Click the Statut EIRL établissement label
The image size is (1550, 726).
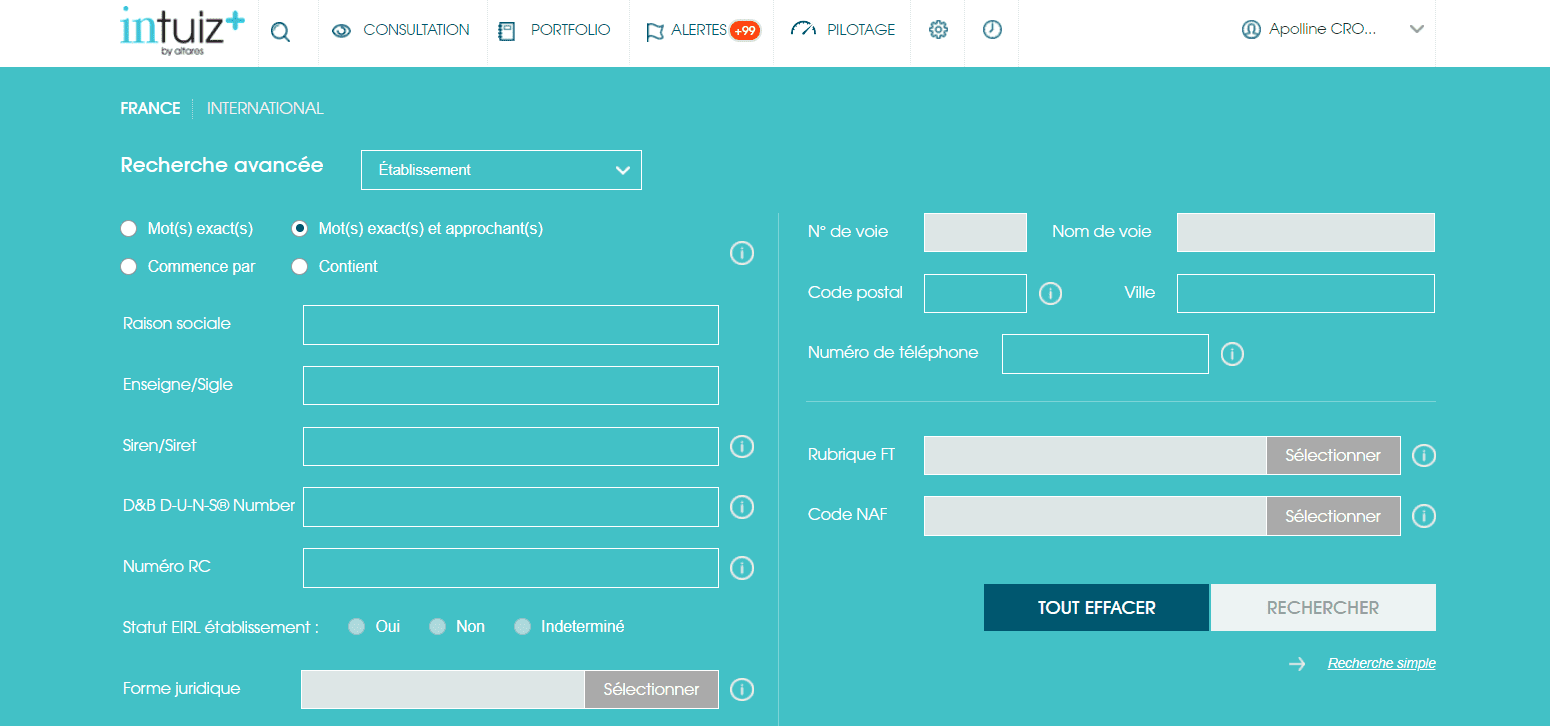220,627
